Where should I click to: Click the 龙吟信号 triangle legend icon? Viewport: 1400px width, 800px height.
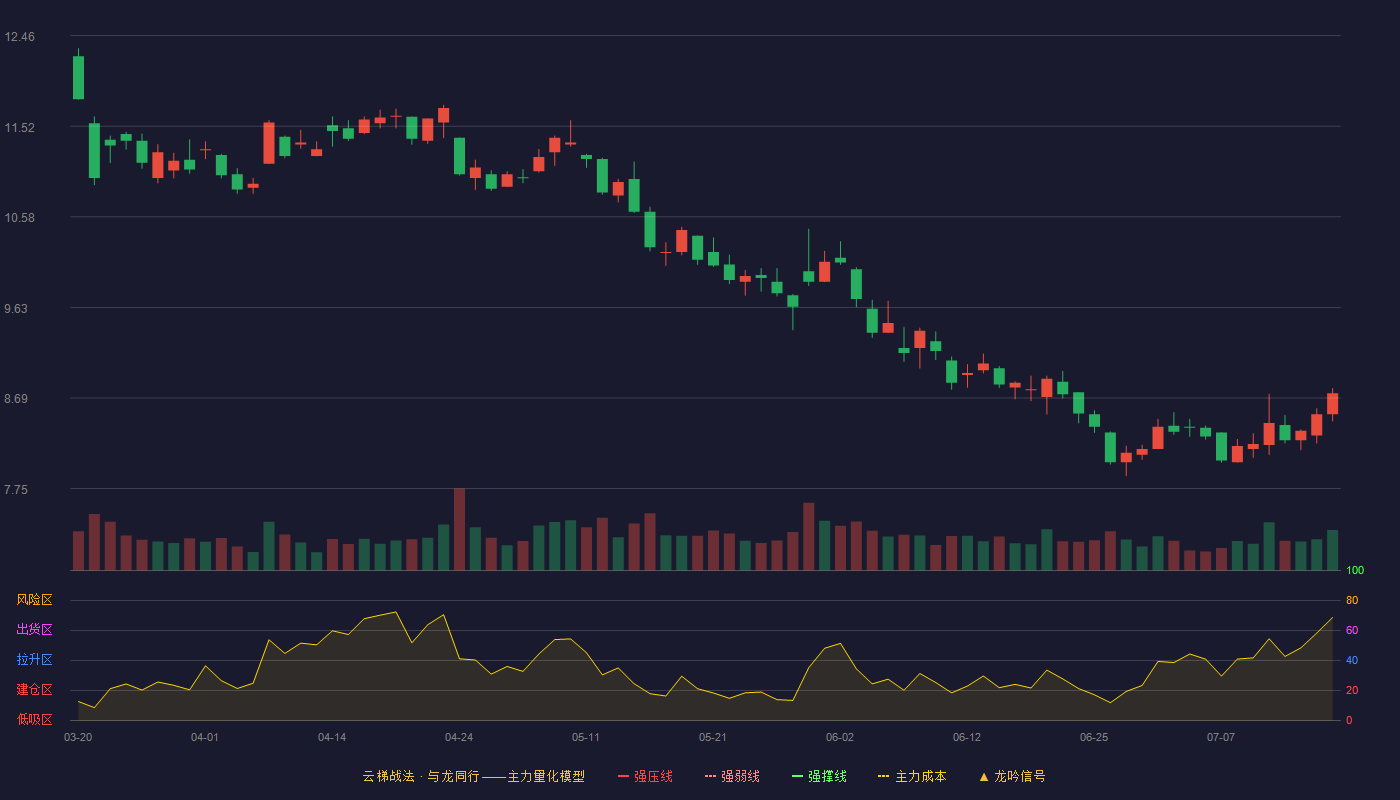[983, 776]
